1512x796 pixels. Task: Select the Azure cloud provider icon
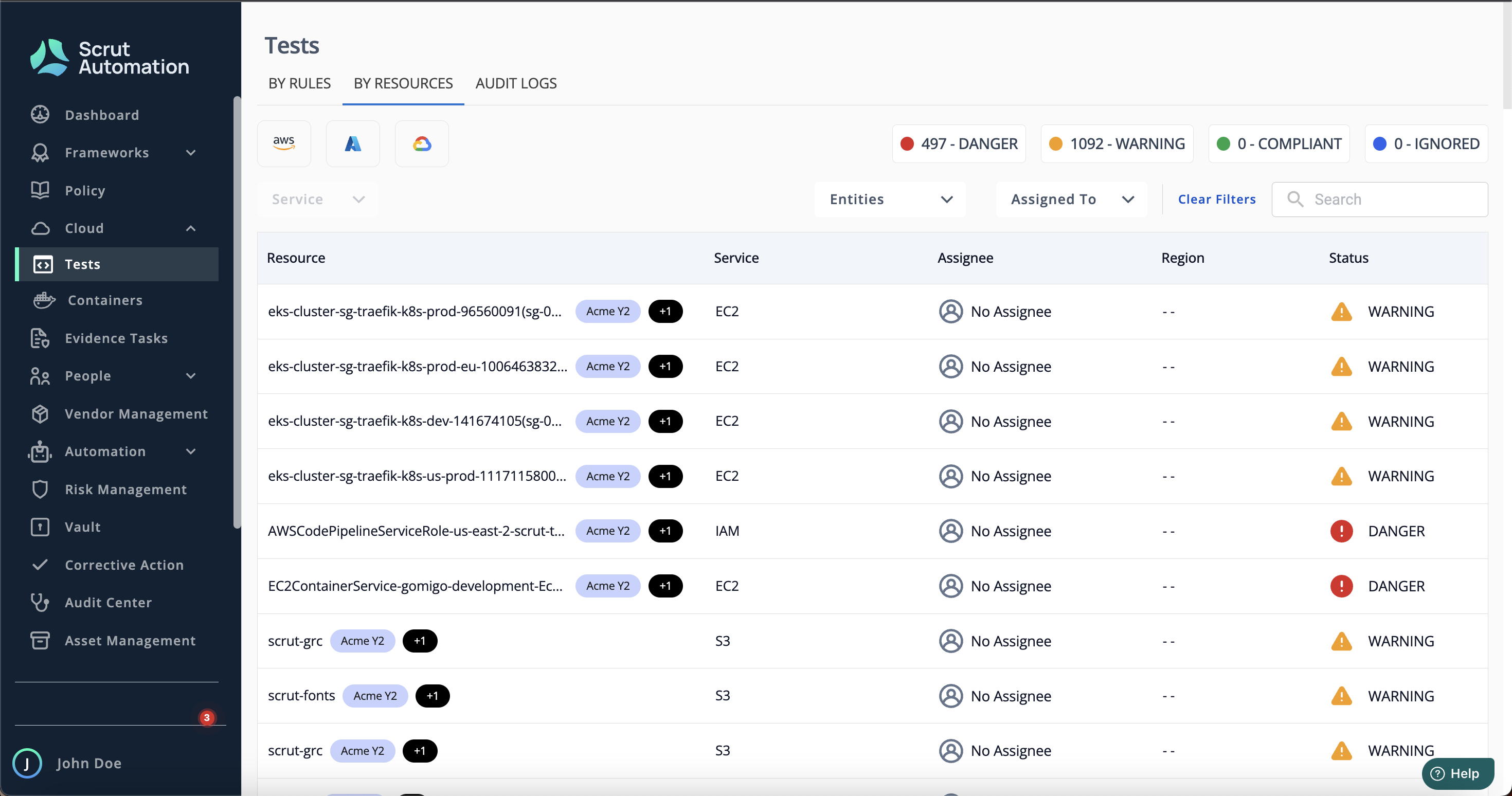[353, 143]
